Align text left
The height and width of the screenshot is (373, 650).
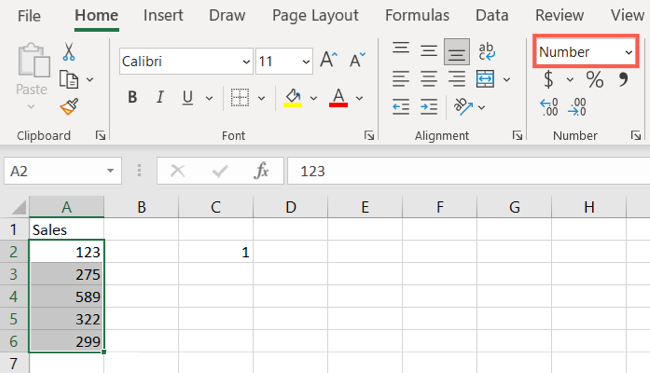tap(400, 79)
